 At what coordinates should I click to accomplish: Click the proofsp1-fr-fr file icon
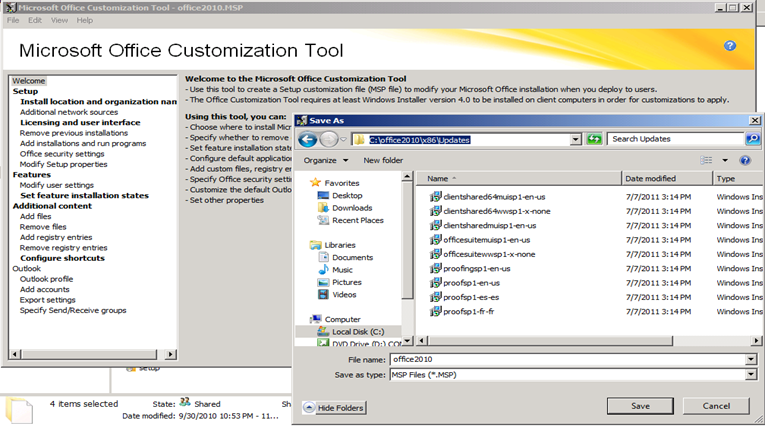[x=435, y=311]
